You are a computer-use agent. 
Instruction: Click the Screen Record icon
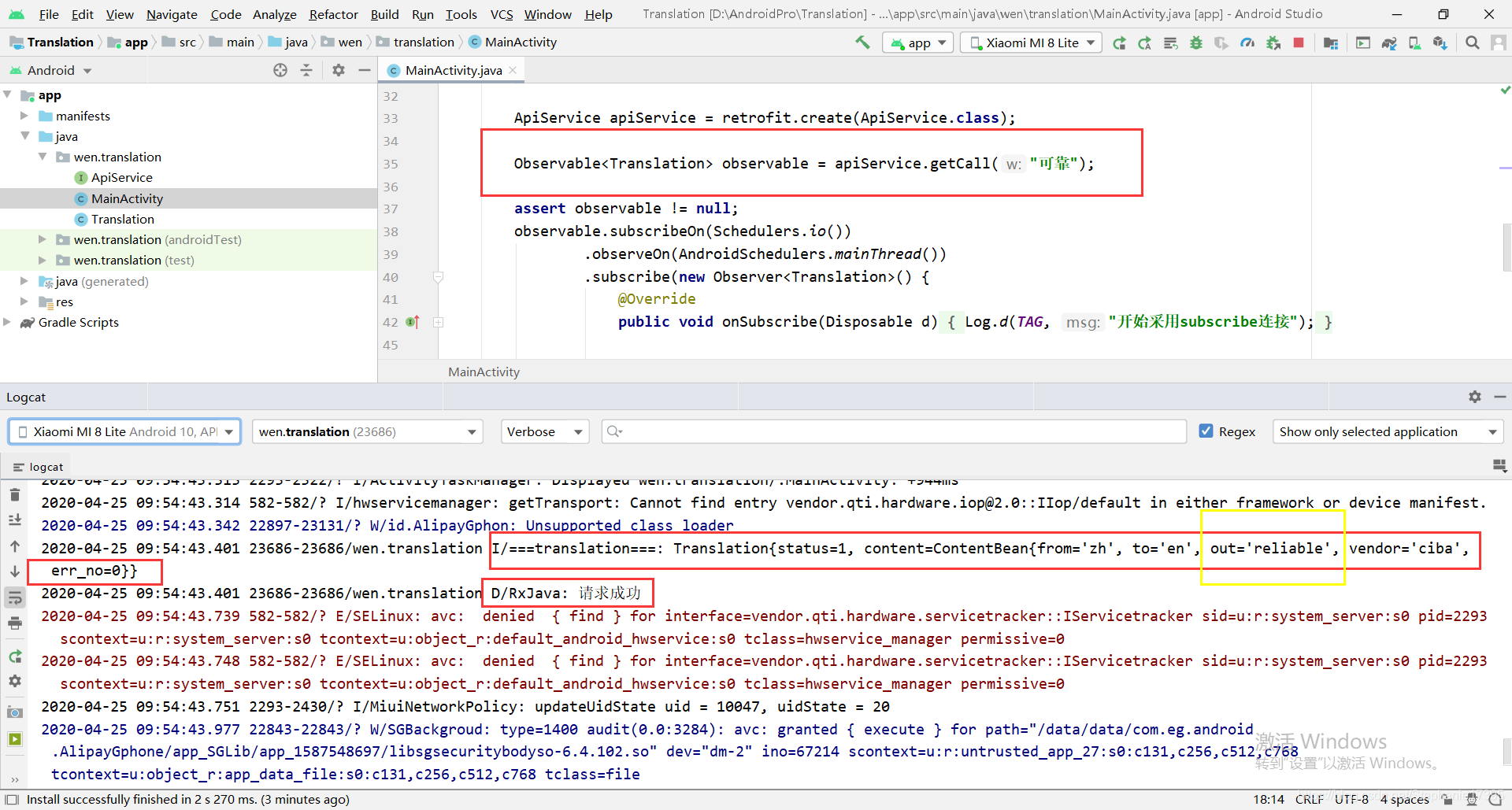15,738
